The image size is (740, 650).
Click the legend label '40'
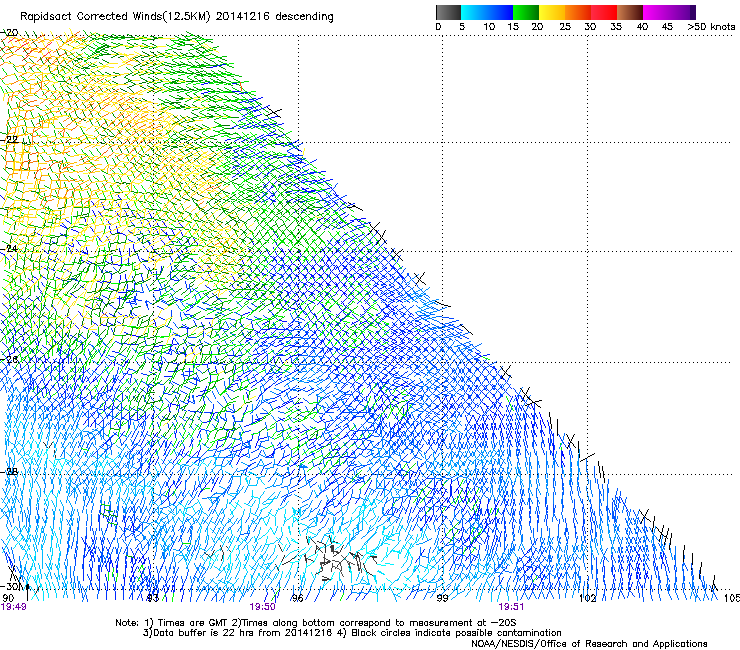(642, 27)
